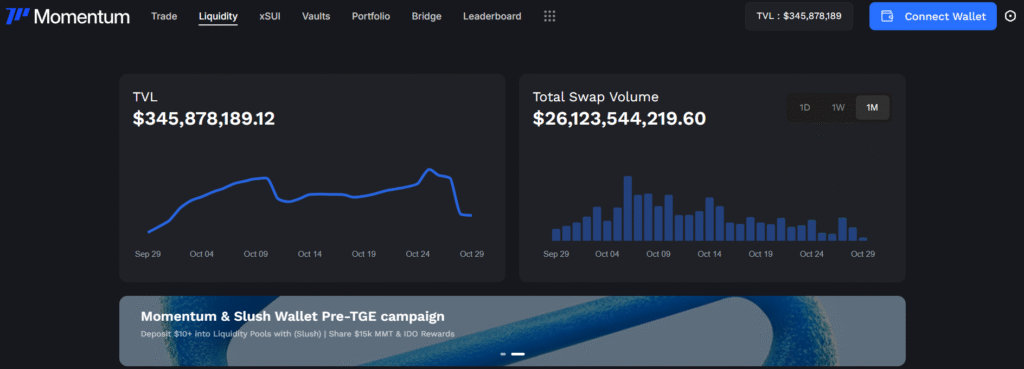The height and width of the screenshot is (369, 1024).
Task: Click the TVL line chart peak
Action: pyautogui.click(x=429, y=169)
